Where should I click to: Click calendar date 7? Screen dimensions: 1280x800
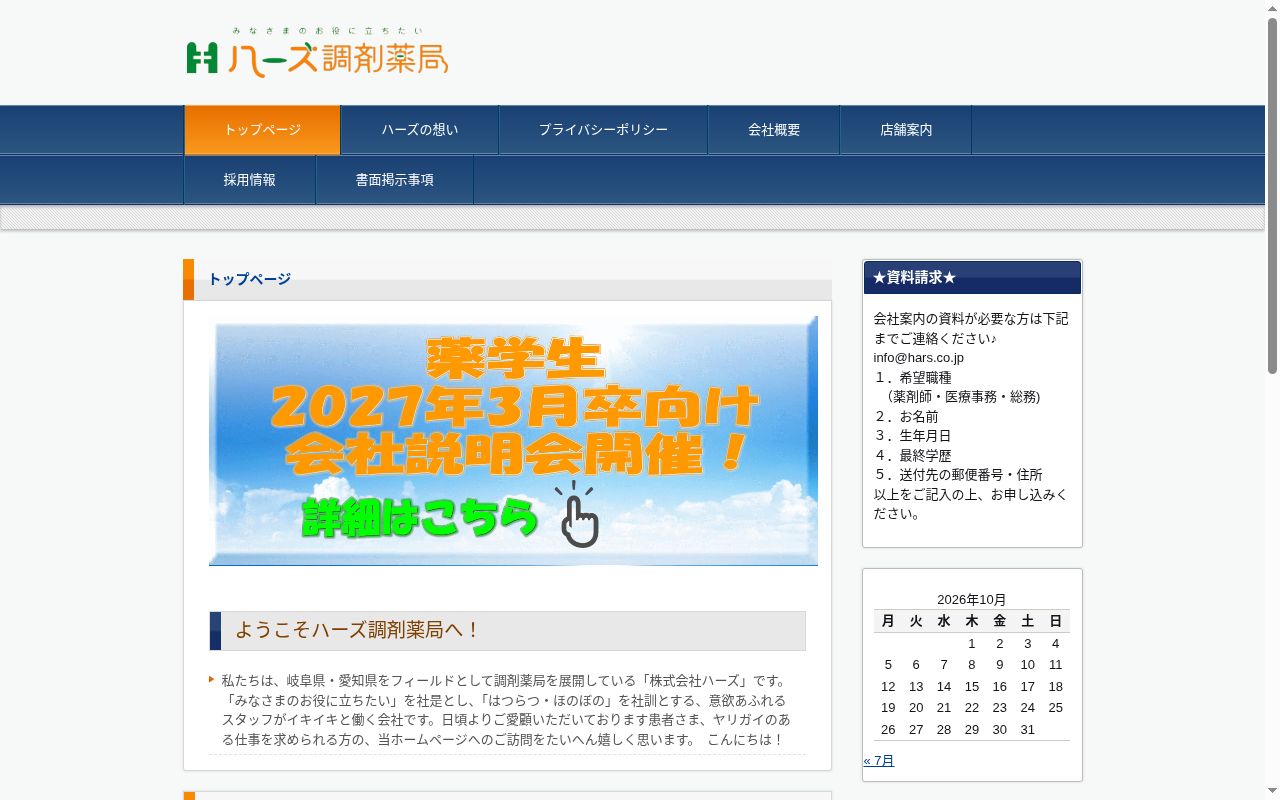[944, 665]
